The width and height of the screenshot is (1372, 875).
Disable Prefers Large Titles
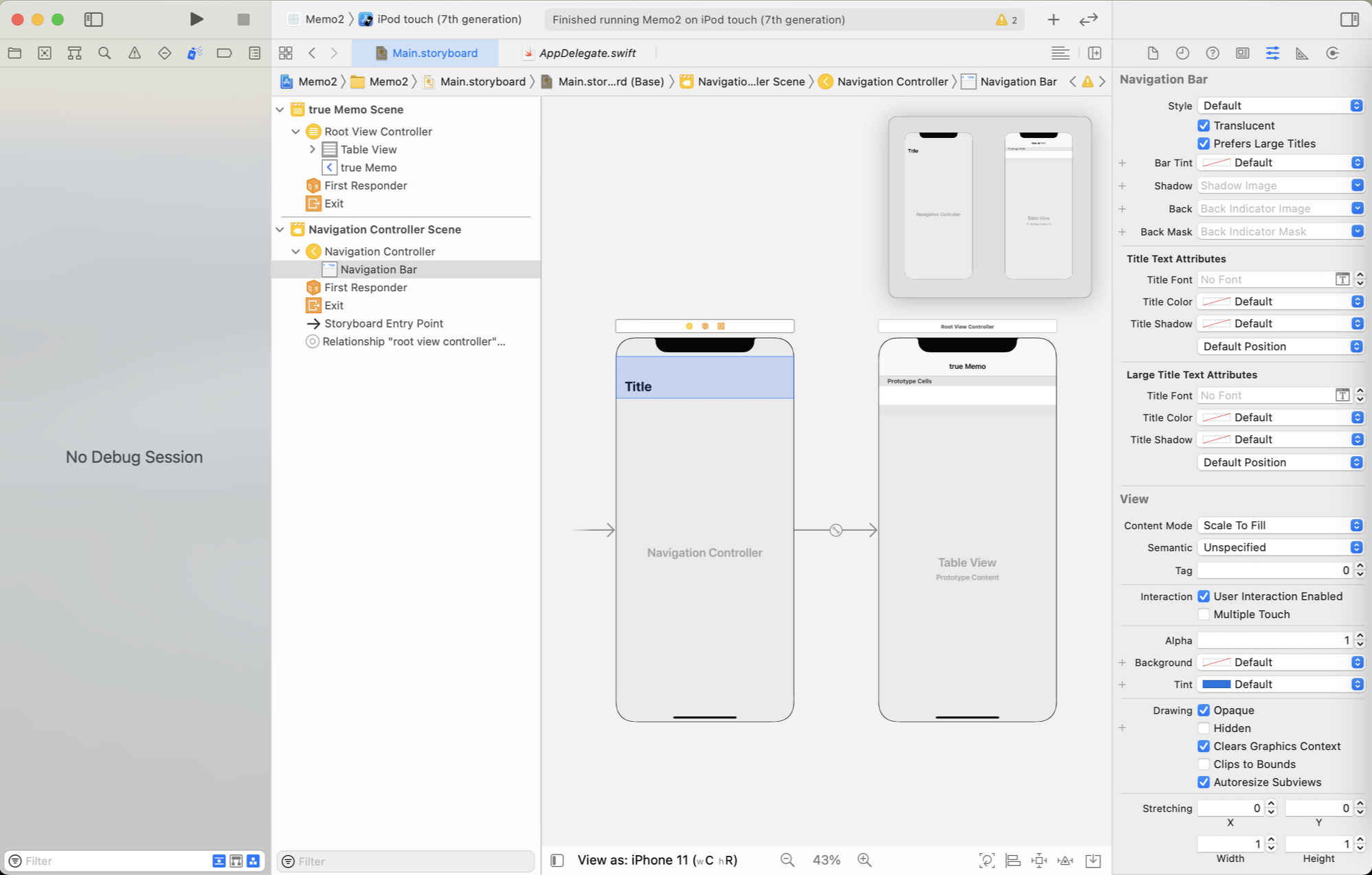(x=1204, y=144)
